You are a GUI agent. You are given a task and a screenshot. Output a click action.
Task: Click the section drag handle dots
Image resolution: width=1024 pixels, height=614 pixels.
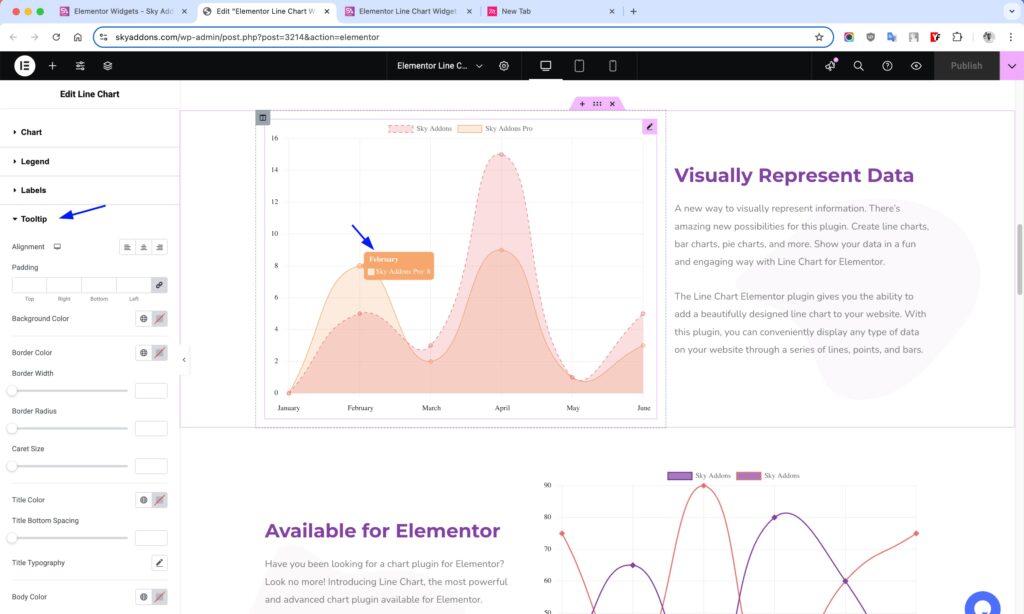tap(597, 104)
